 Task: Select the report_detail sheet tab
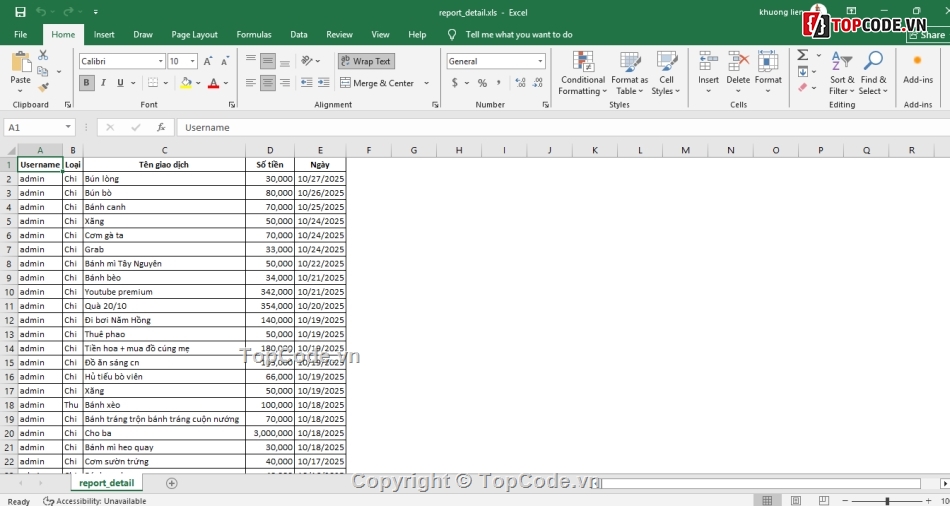[106, 483]
